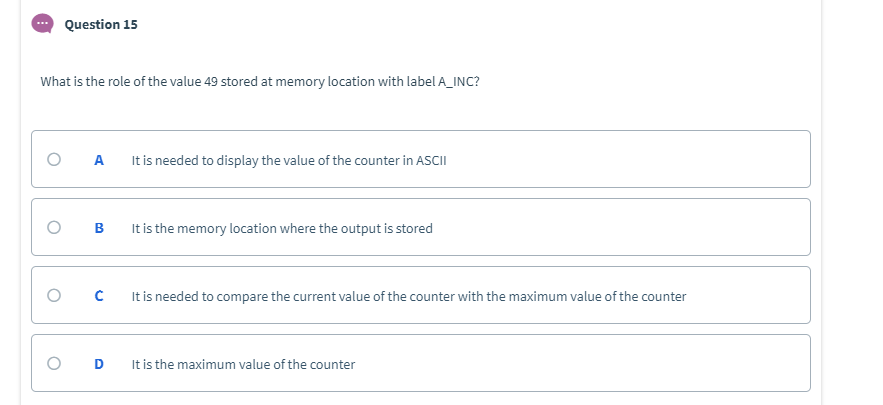
Task: Click the blue letter C label
Action: [x=99, y=296]
